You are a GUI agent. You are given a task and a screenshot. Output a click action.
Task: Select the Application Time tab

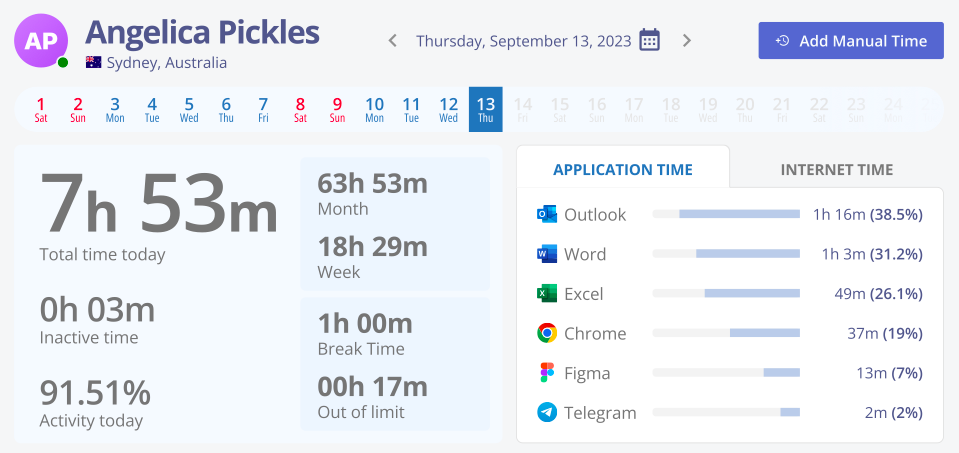(x=623, y=169)
